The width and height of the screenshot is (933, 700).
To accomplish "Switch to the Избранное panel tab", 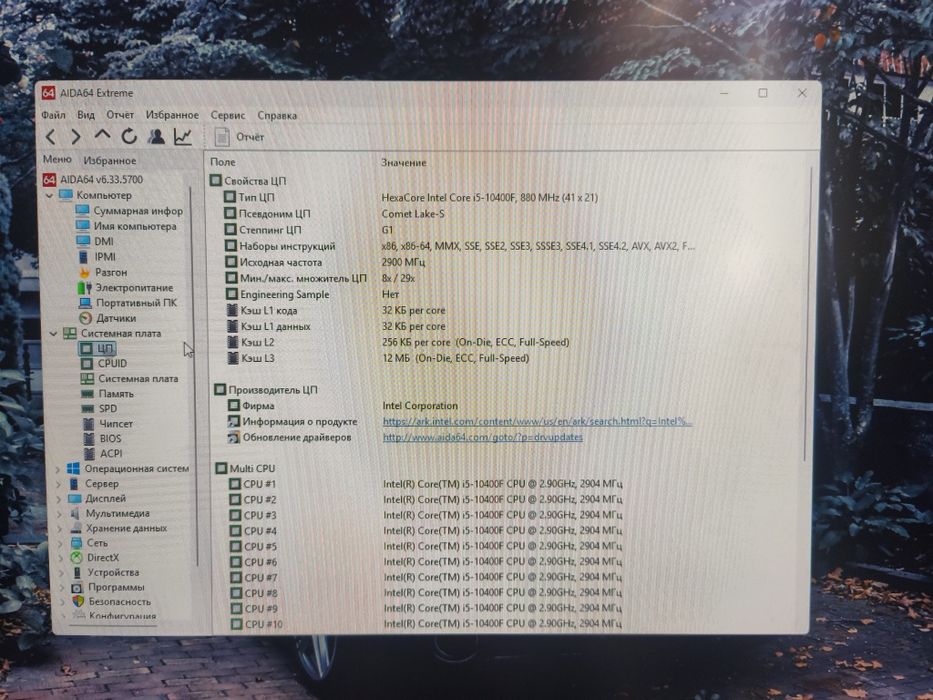I will click(x=110, y=160).
